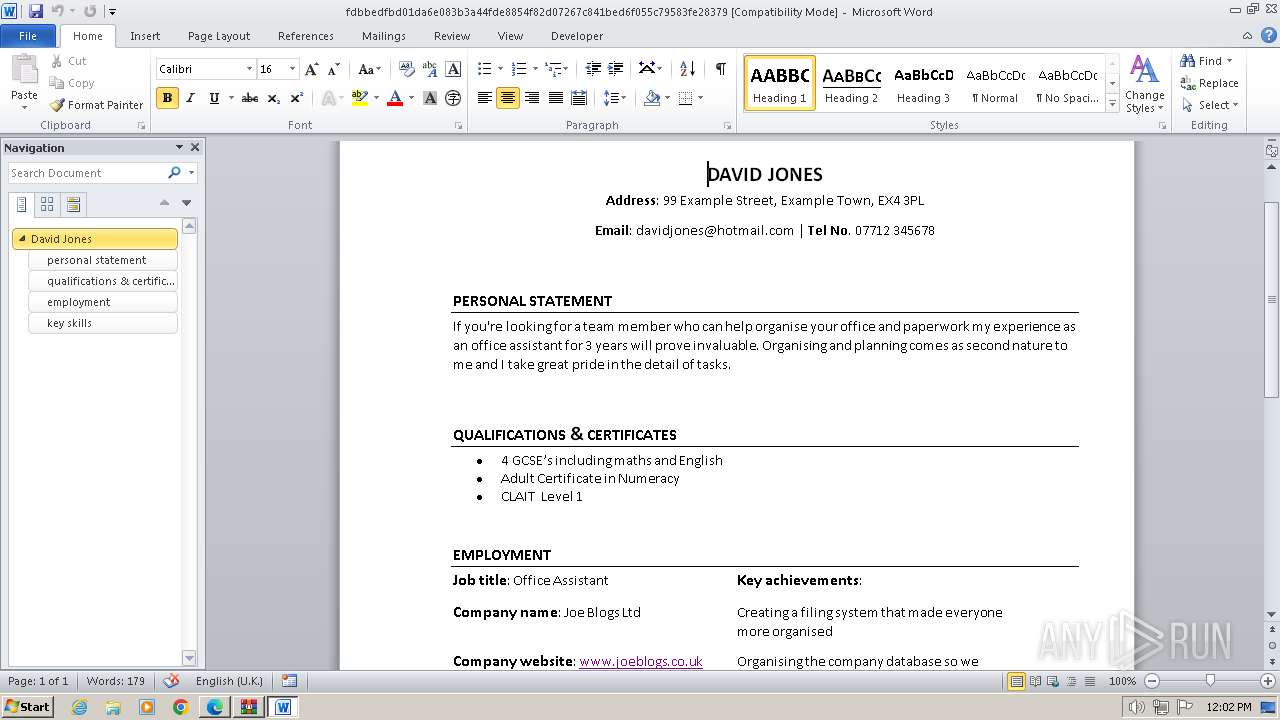This screenshot has width=1280, height=720.
Task: Click the Sort icon
Action: point(687,69)
